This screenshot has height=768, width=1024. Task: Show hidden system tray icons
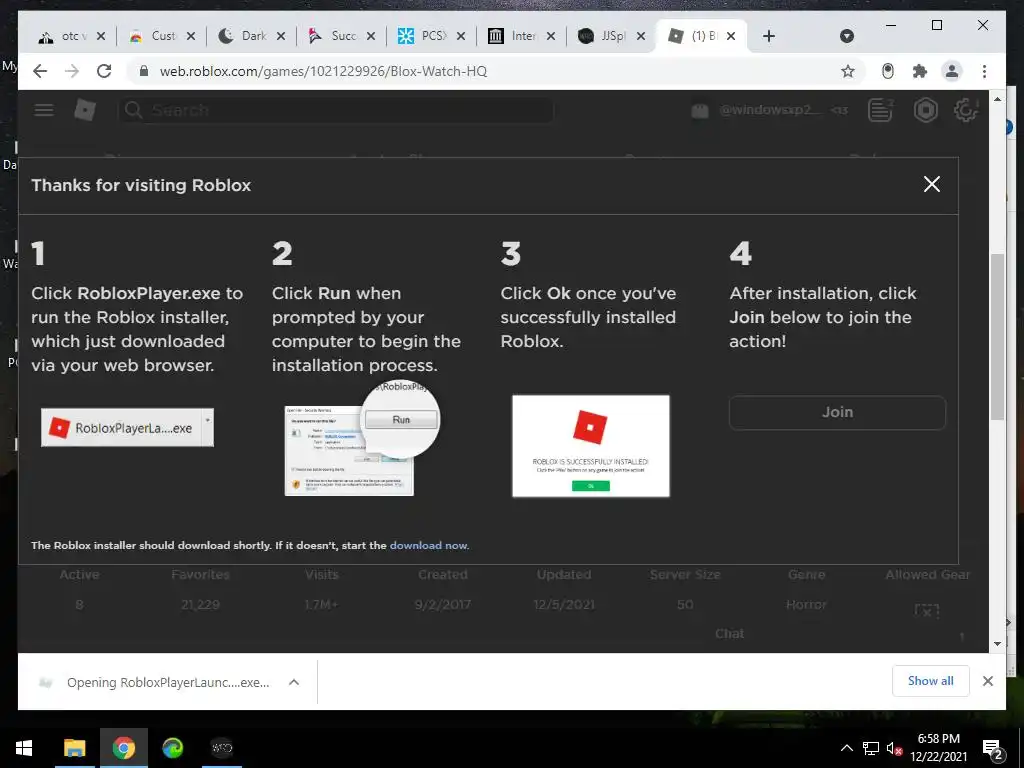click(846, 748)
